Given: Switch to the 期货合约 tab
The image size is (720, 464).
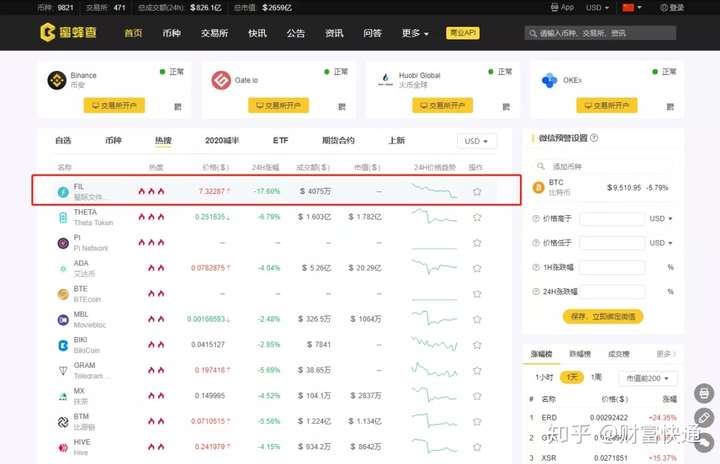Looking at the screenshot, I should [338, 141].
